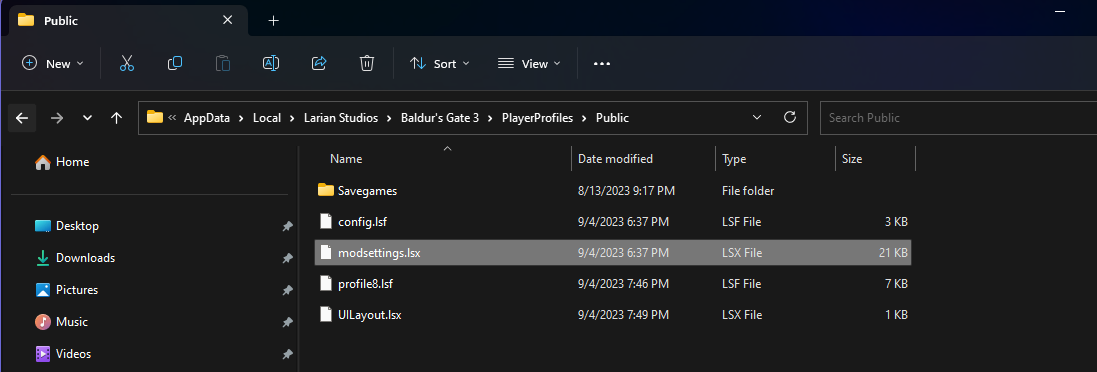Click the Paste clipboard icon
This screenshot has width=1097, height=372.
tap(222, 64)
